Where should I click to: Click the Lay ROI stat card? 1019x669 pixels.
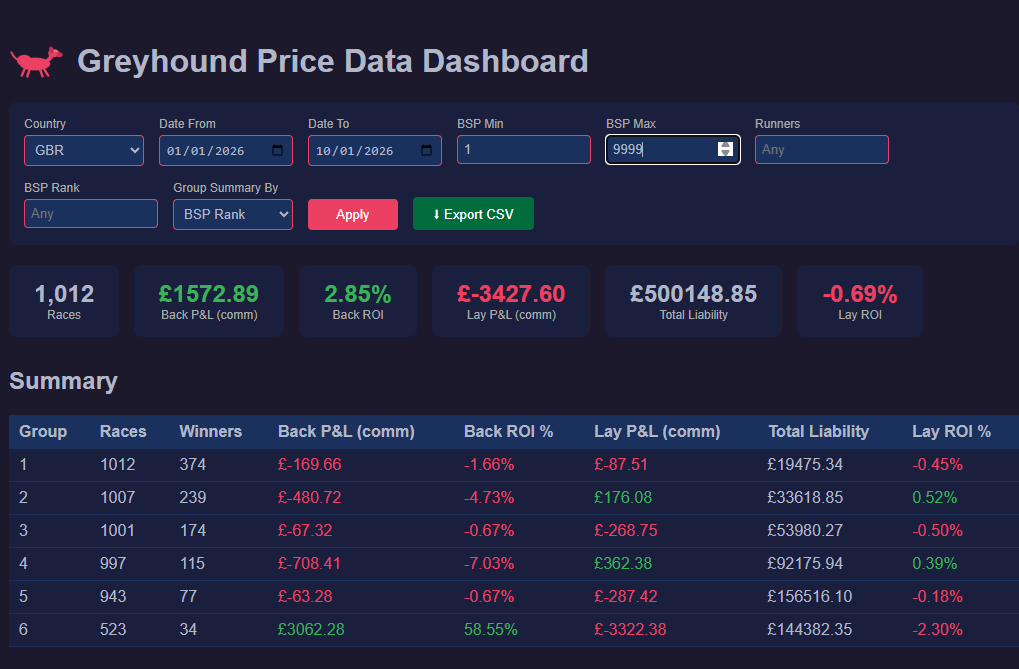click(x=859, y=300)
